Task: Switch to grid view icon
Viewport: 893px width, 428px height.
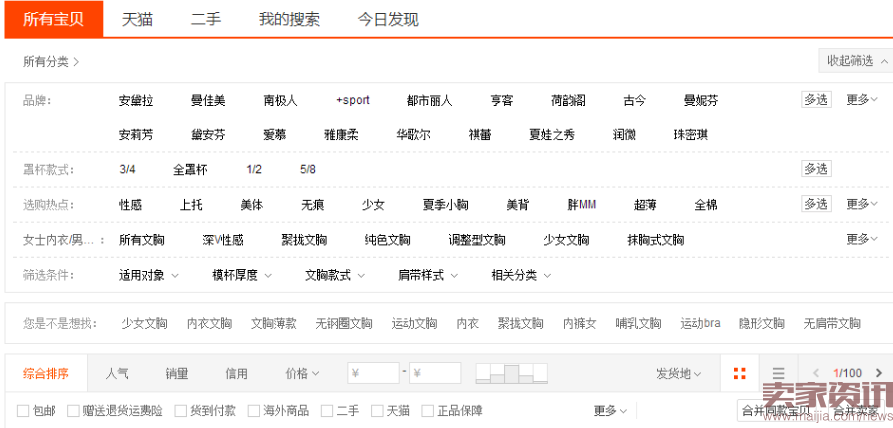Action: (x=739, y=374)
